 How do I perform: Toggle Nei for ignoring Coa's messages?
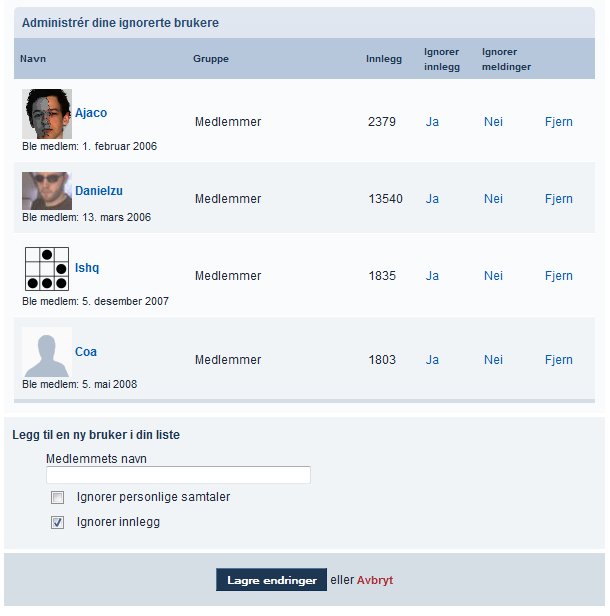point(493,360)
